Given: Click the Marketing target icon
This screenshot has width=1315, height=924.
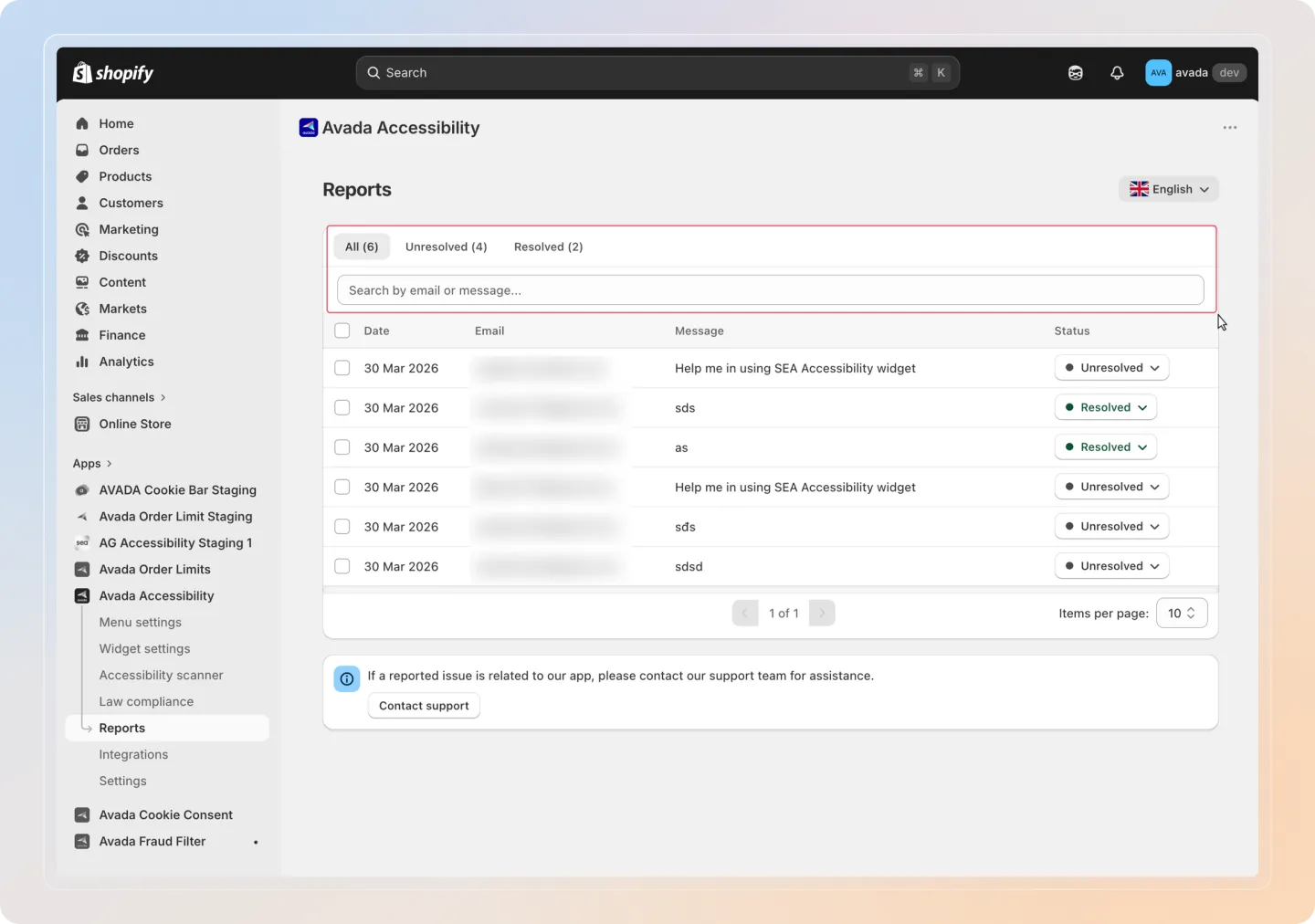Looking at the screenshot, I should pos(82,229).
